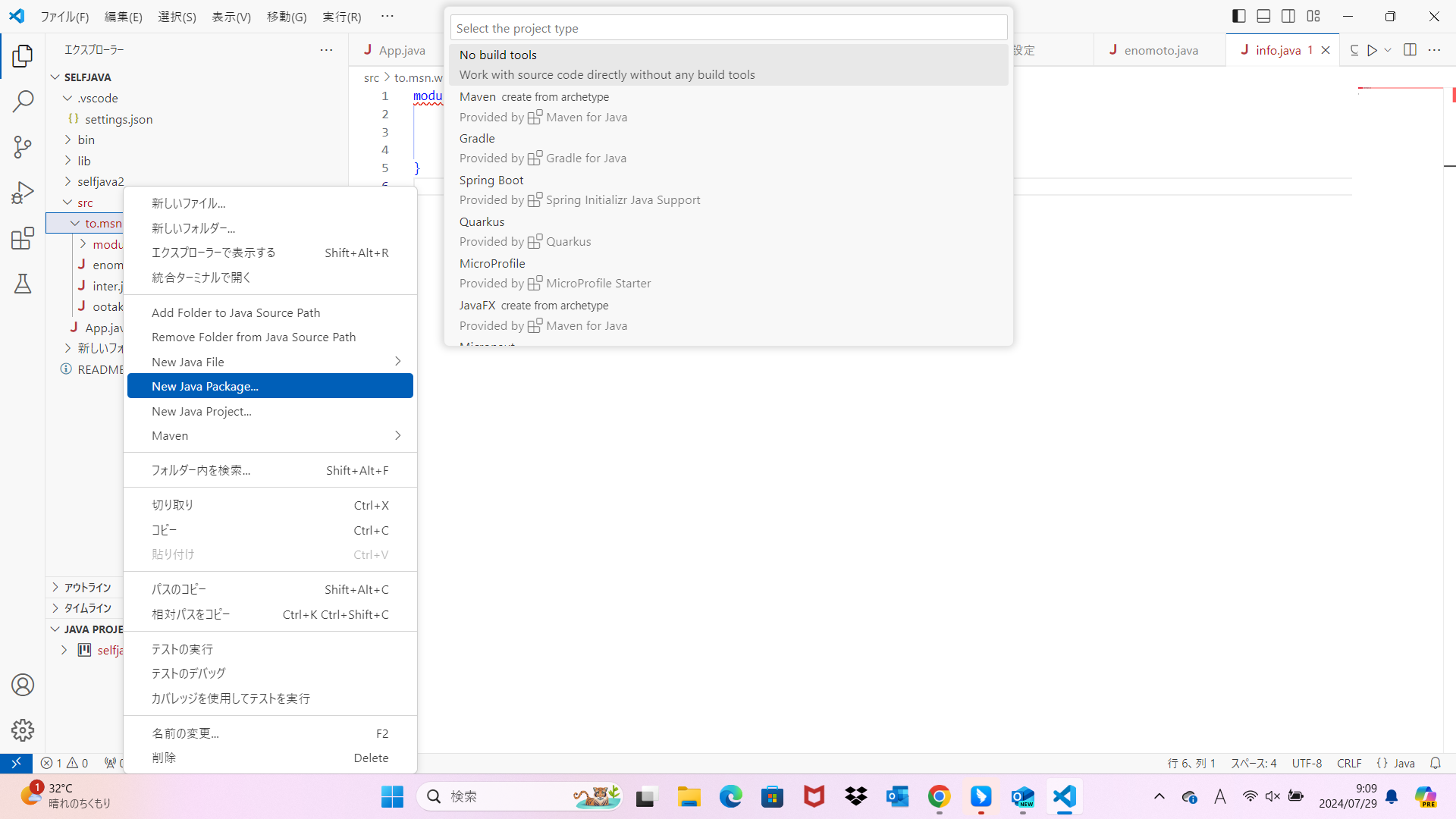Open the Accounts menu icon

tap(23, 685)
